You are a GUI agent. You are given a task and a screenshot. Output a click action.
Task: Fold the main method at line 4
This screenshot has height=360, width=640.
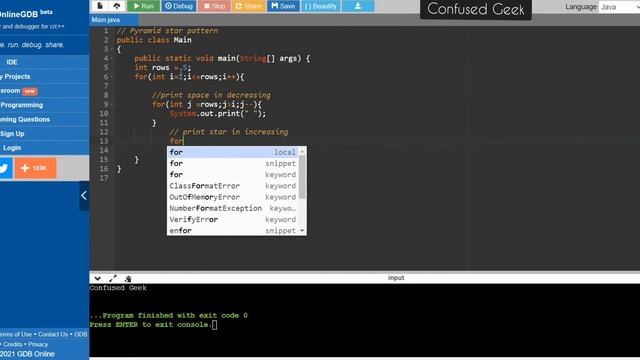111,58
